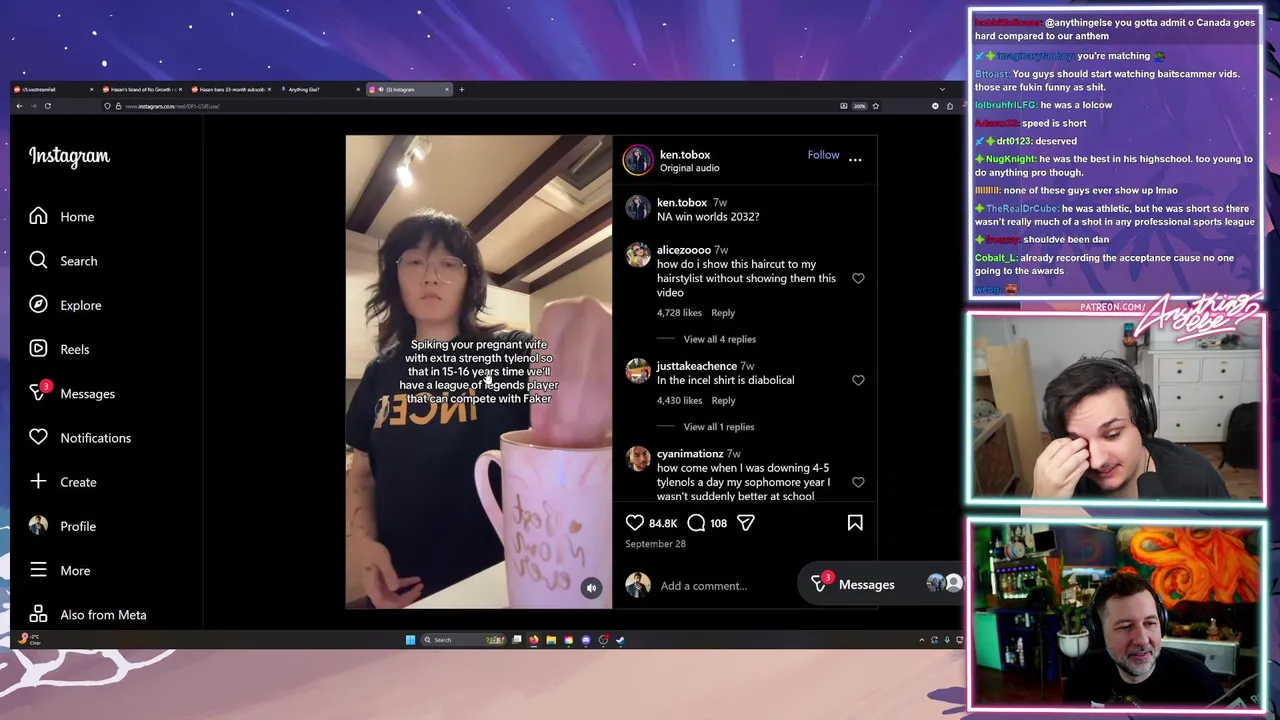
Task: Switch to Anything Else? browser tab
Action: click(322, 90)
